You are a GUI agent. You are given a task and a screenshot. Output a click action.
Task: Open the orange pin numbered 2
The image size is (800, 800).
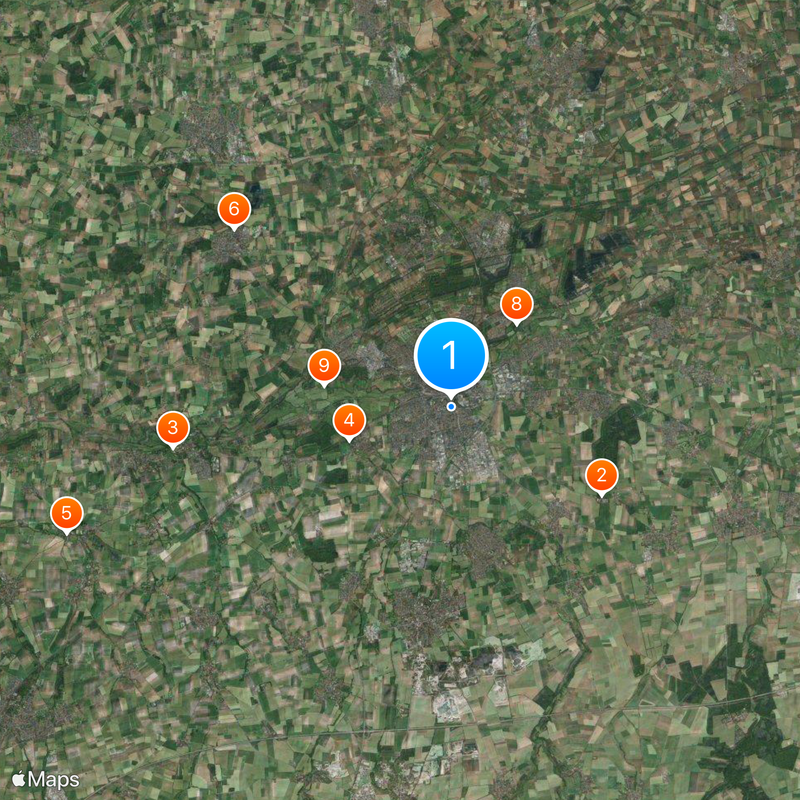pyautogui.click(x=602, y=475)
